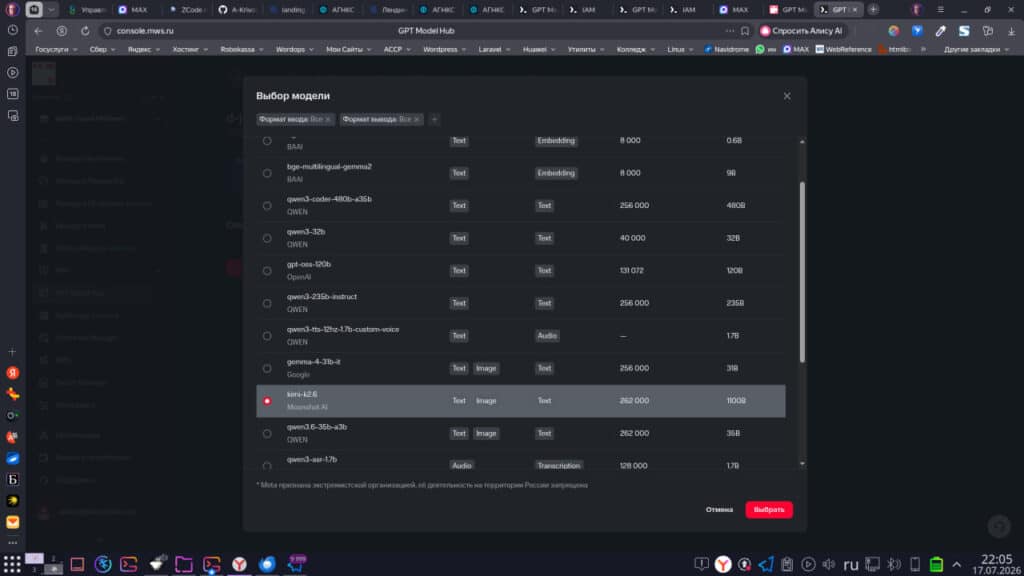Open the Госуслуги bookmarks folder
1024x576 pixels.
point(56,50)
